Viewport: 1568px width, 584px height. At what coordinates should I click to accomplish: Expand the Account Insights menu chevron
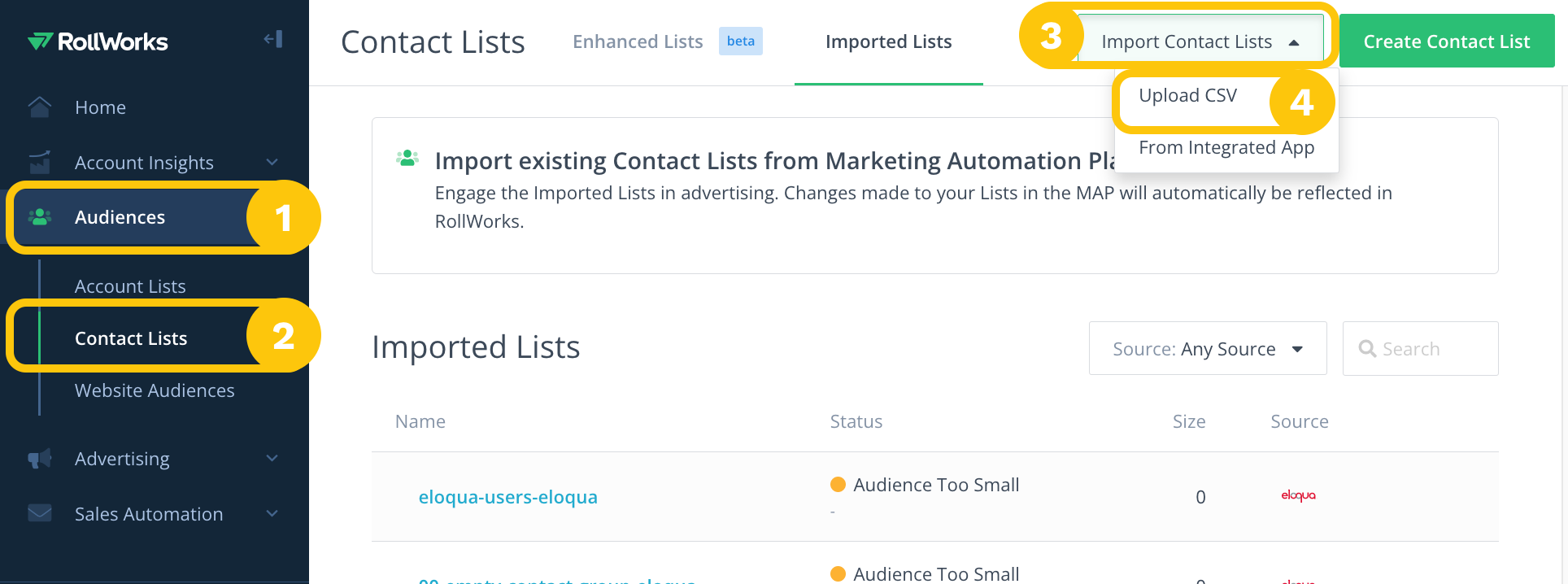(x=272, y=162)
